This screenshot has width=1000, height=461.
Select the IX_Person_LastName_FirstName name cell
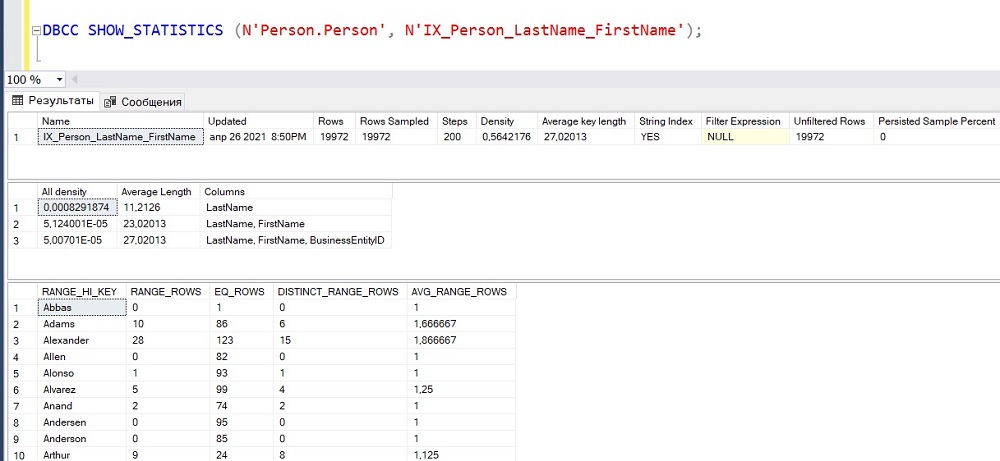point(119,136)
